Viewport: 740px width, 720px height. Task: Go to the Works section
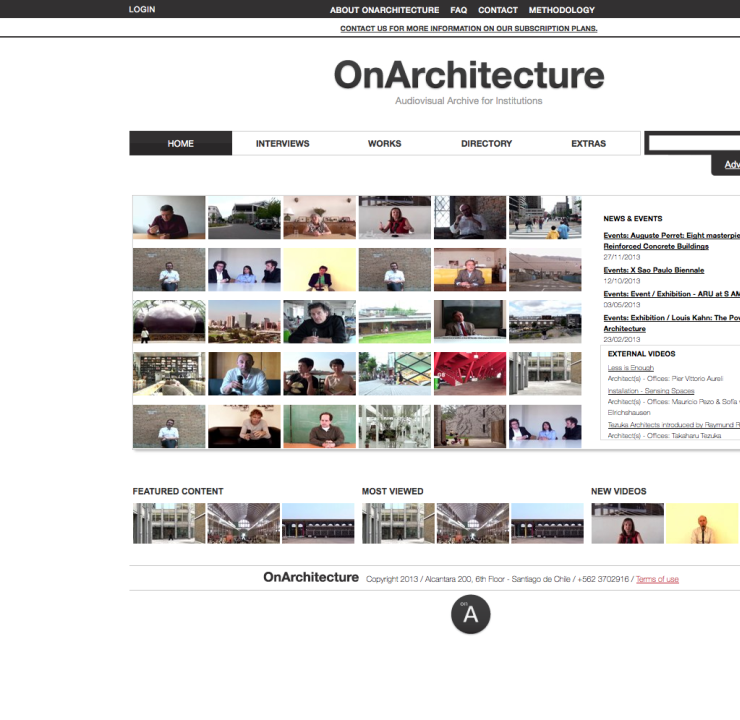(x=384, y=144)
